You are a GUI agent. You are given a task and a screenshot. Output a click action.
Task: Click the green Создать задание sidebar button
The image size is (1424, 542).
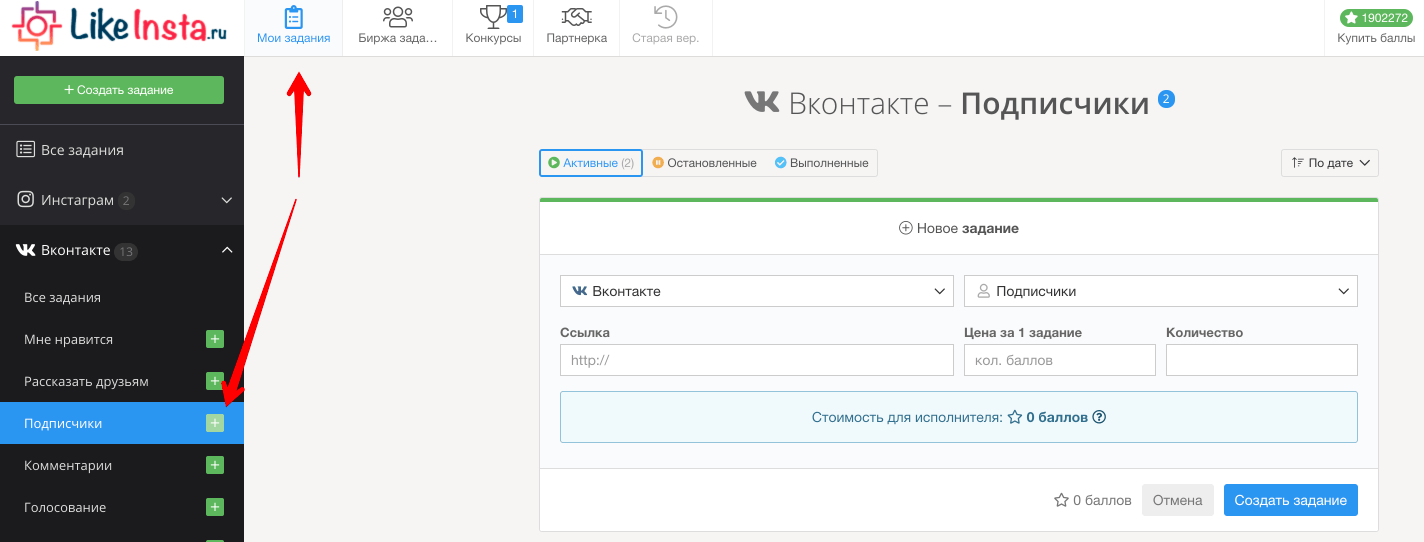coord(119,90)
